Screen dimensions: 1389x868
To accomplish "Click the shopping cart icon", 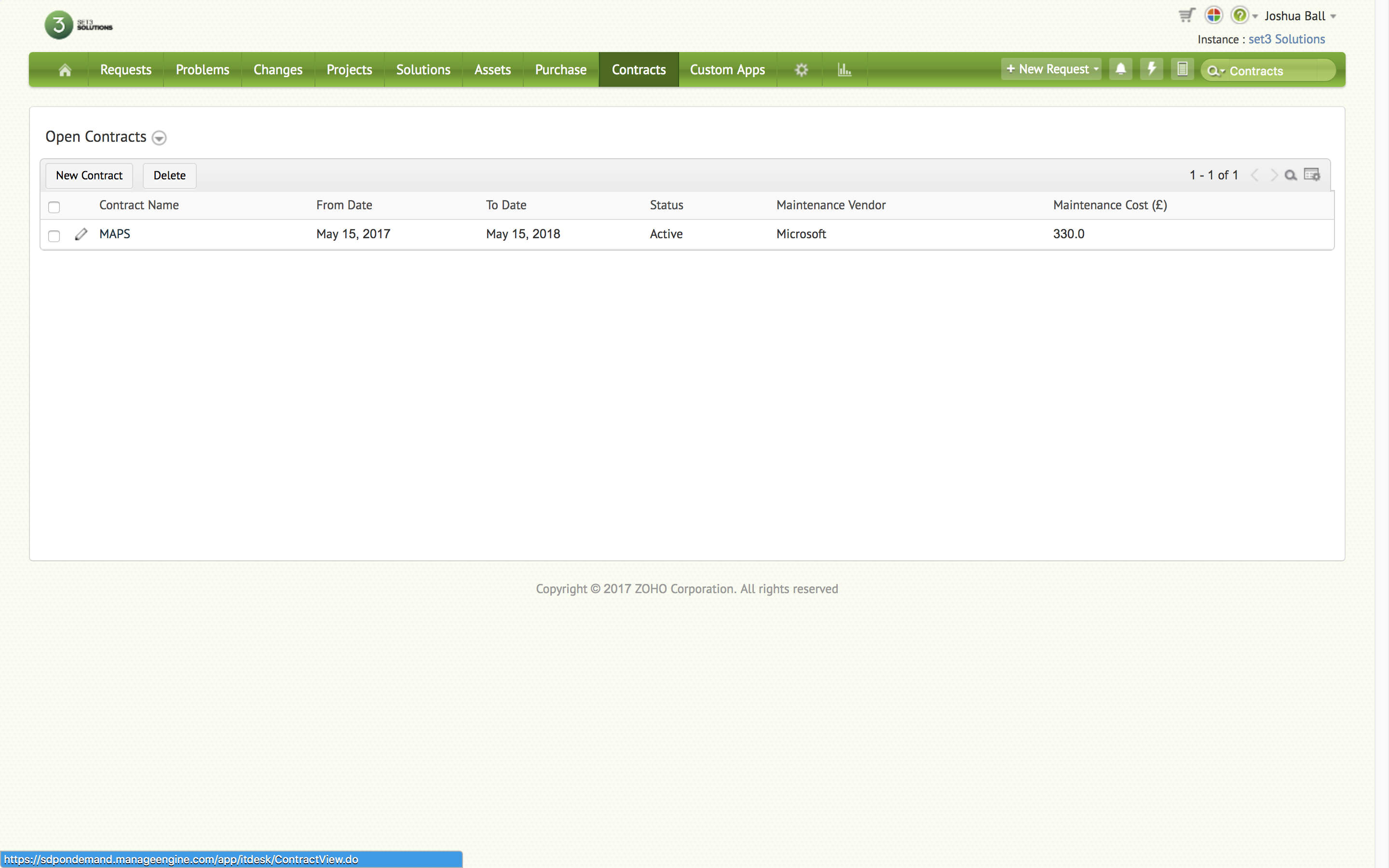I will click(x=1186, y=15).
